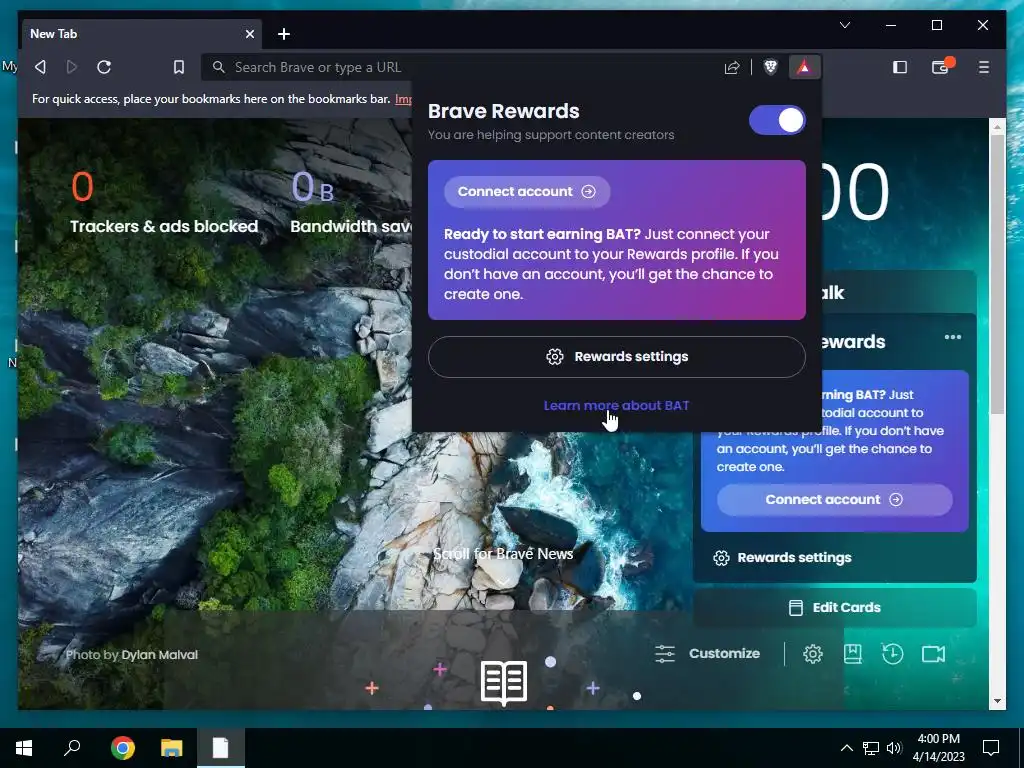The height and width of the screenshot is (768, 1024).
Task: Click the page vertical scrollbar
Action: pos(997,274)
